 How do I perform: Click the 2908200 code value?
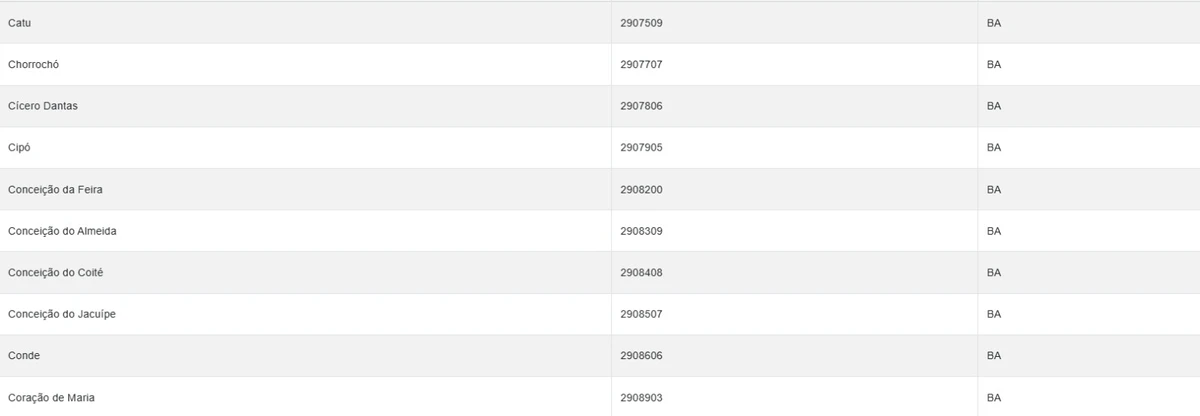(x=641, y=190)
